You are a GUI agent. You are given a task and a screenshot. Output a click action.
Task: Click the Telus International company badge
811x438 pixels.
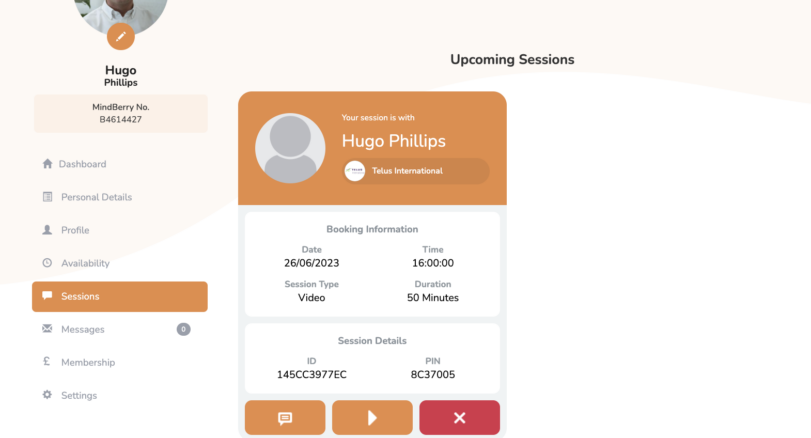coord(415,171)
